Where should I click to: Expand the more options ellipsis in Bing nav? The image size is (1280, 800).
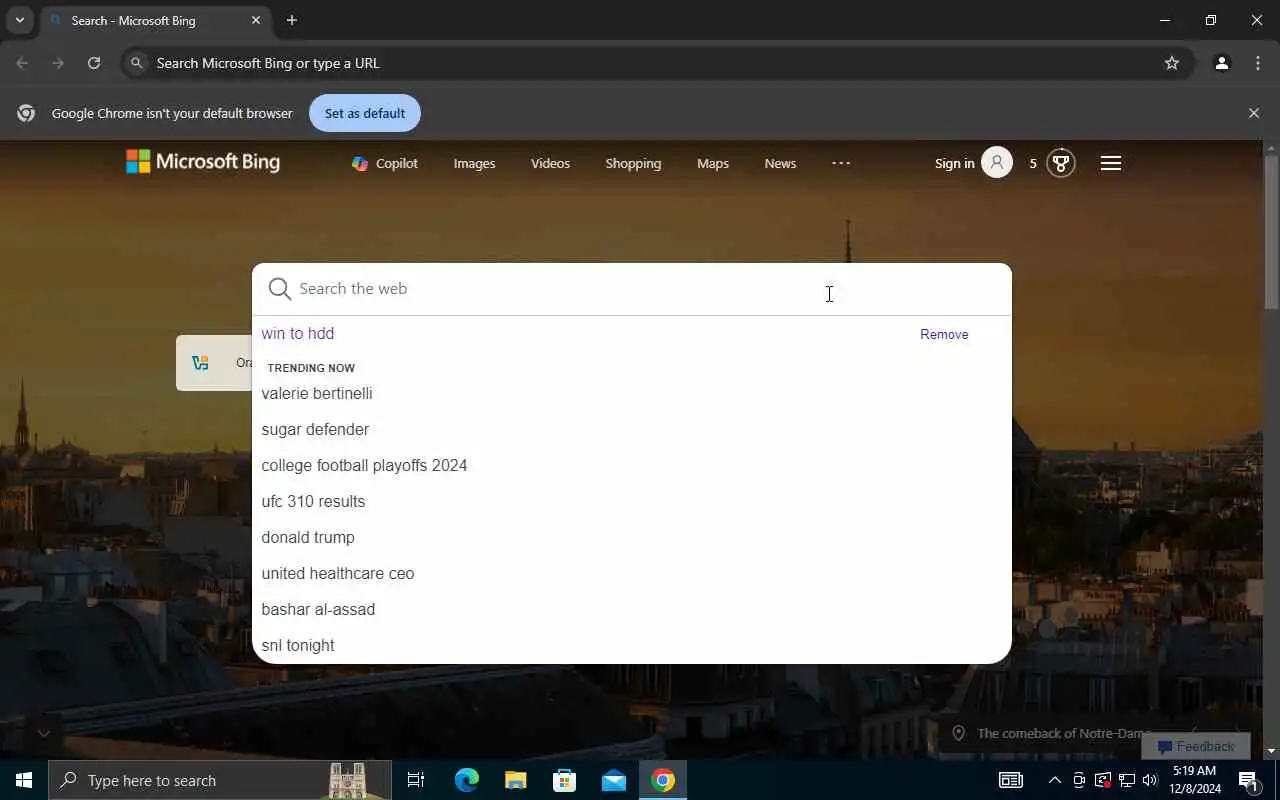pos(841,163)
